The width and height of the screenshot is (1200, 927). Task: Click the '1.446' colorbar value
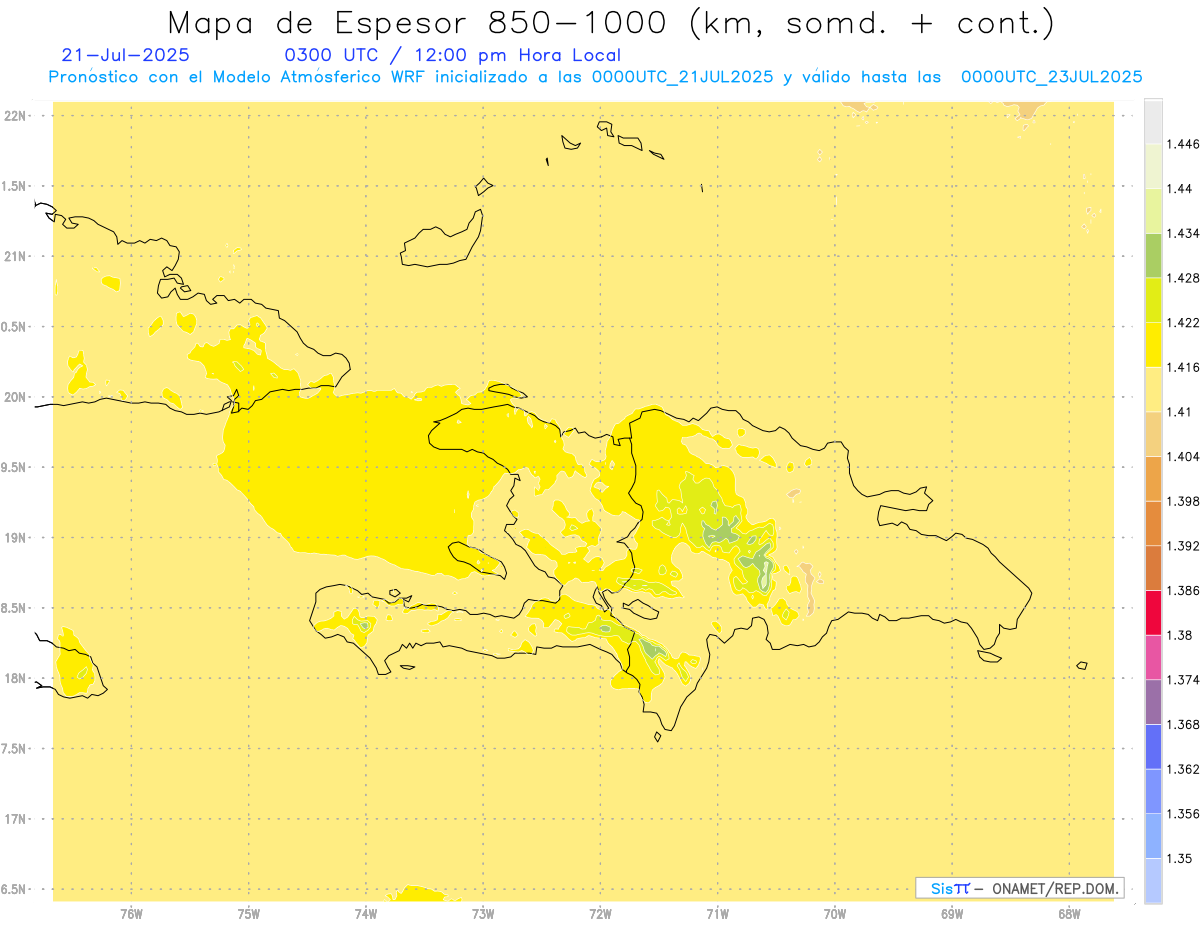click(1183, 144)
